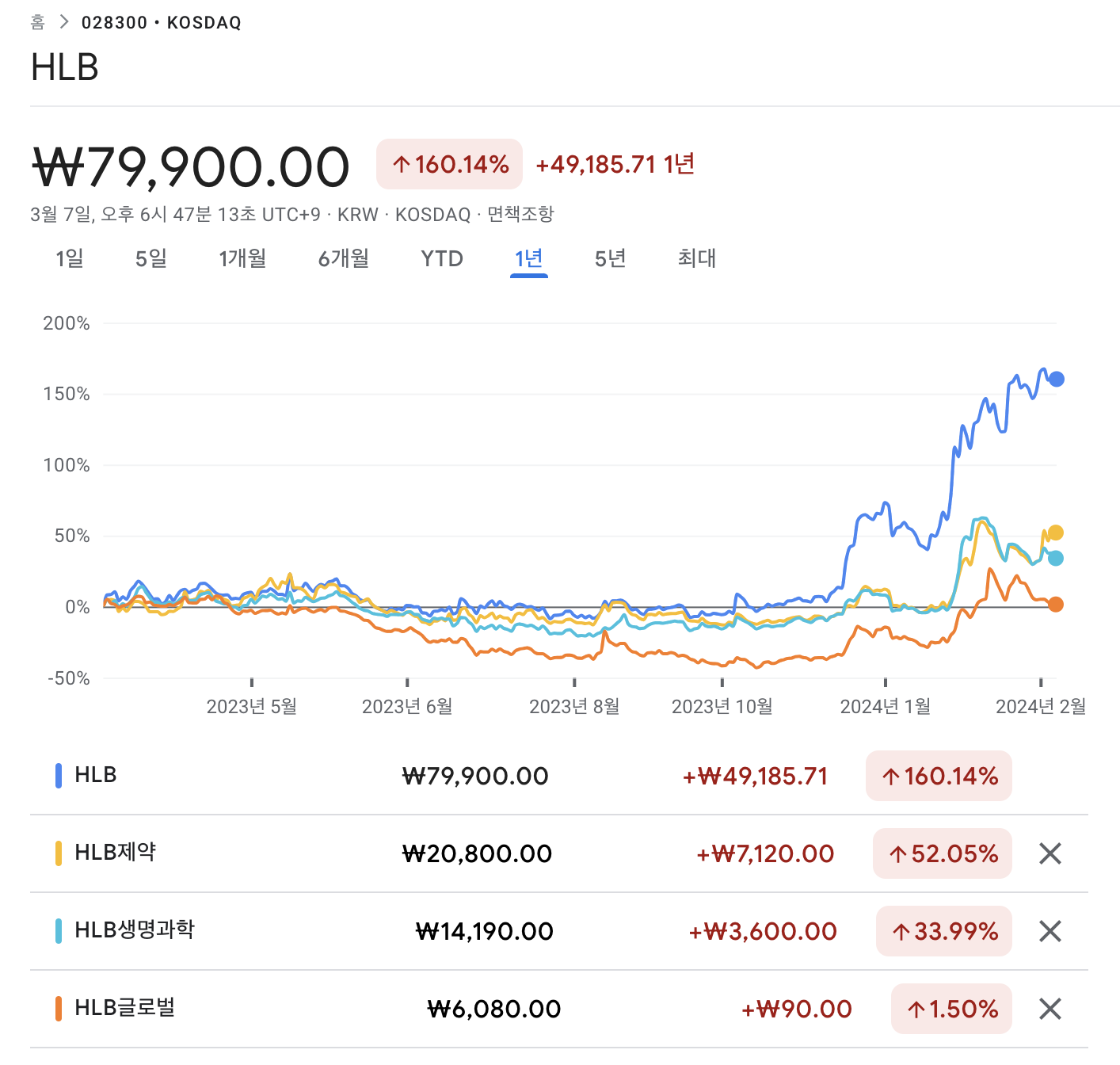Click the 2023년 8월 axis label
1120x1065 pixels.
pyautogui.click(x=574, y=706)
